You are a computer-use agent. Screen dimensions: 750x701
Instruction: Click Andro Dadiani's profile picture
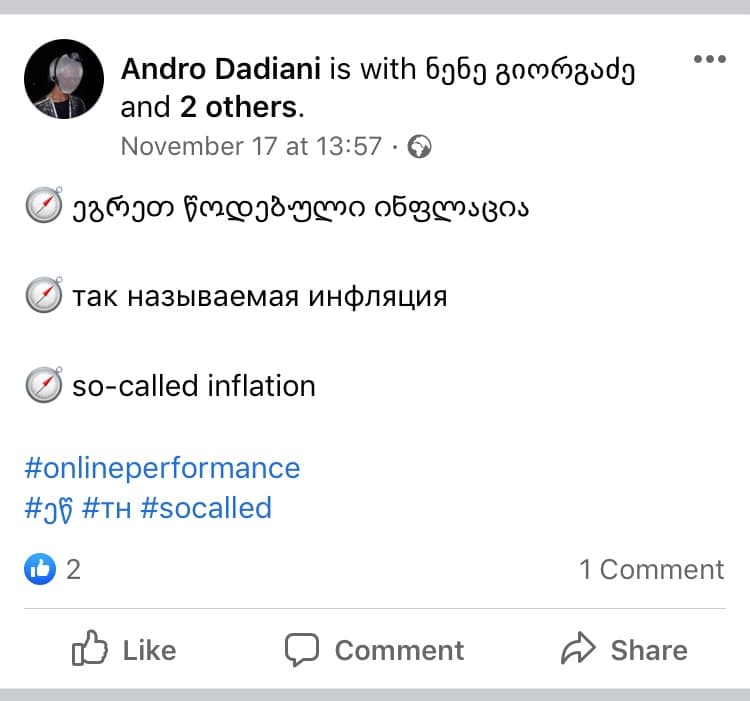(x=64, y=79)
